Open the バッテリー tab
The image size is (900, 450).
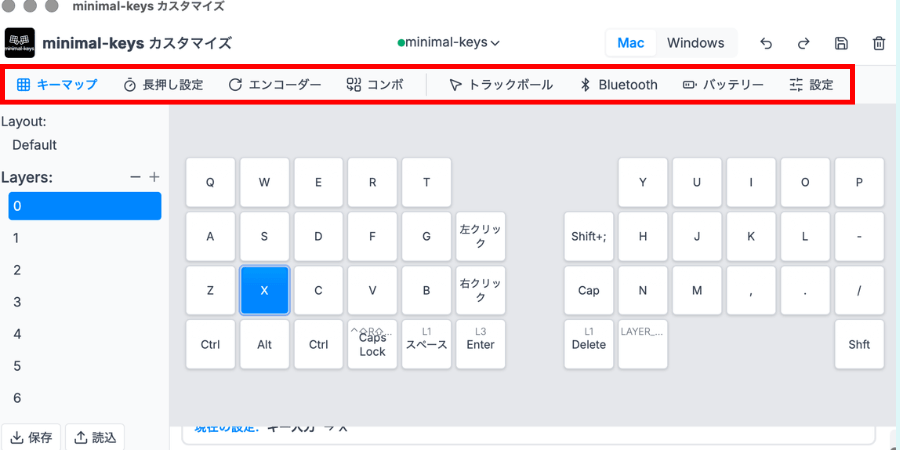coord(723,85)
